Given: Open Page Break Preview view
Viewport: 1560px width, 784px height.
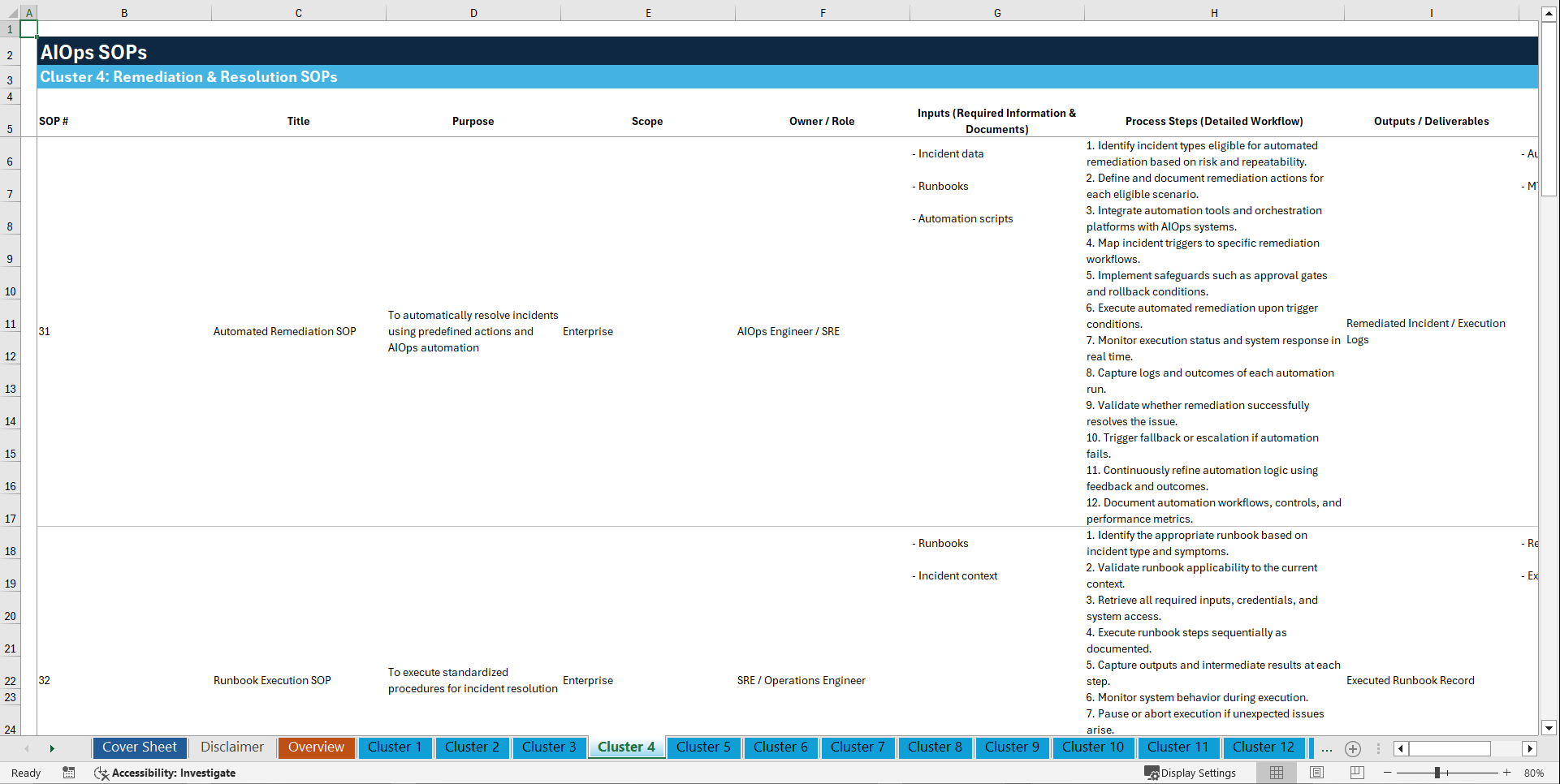Looking at the screenshot, I should tap(1357, 773).
